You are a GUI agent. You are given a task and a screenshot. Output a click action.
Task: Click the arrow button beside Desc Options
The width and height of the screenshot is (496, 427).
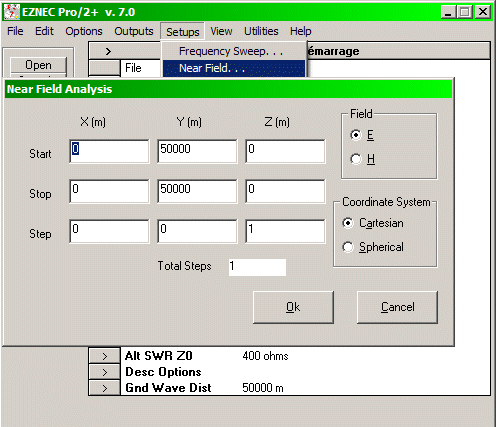pos(104,372)
